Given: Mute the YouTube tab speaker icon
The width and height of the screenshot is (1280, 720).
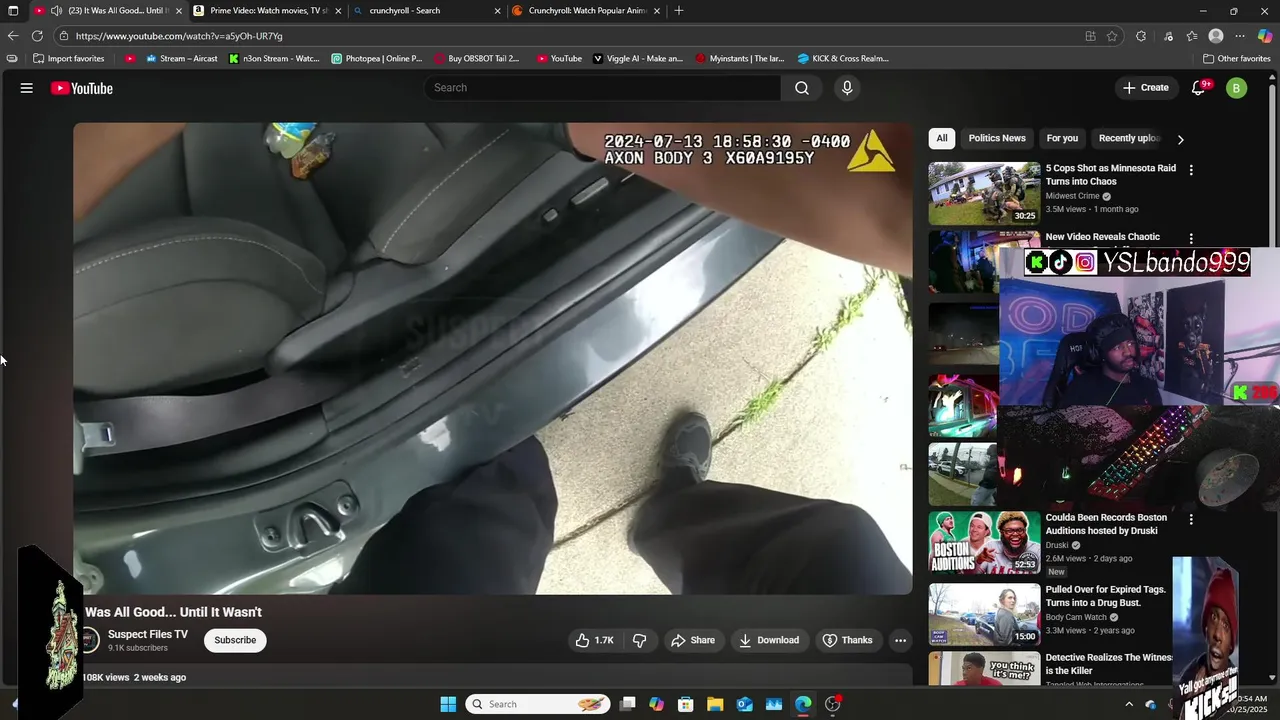Looking at the screenshot, I should pyautogui.click(x=56, y=11).
